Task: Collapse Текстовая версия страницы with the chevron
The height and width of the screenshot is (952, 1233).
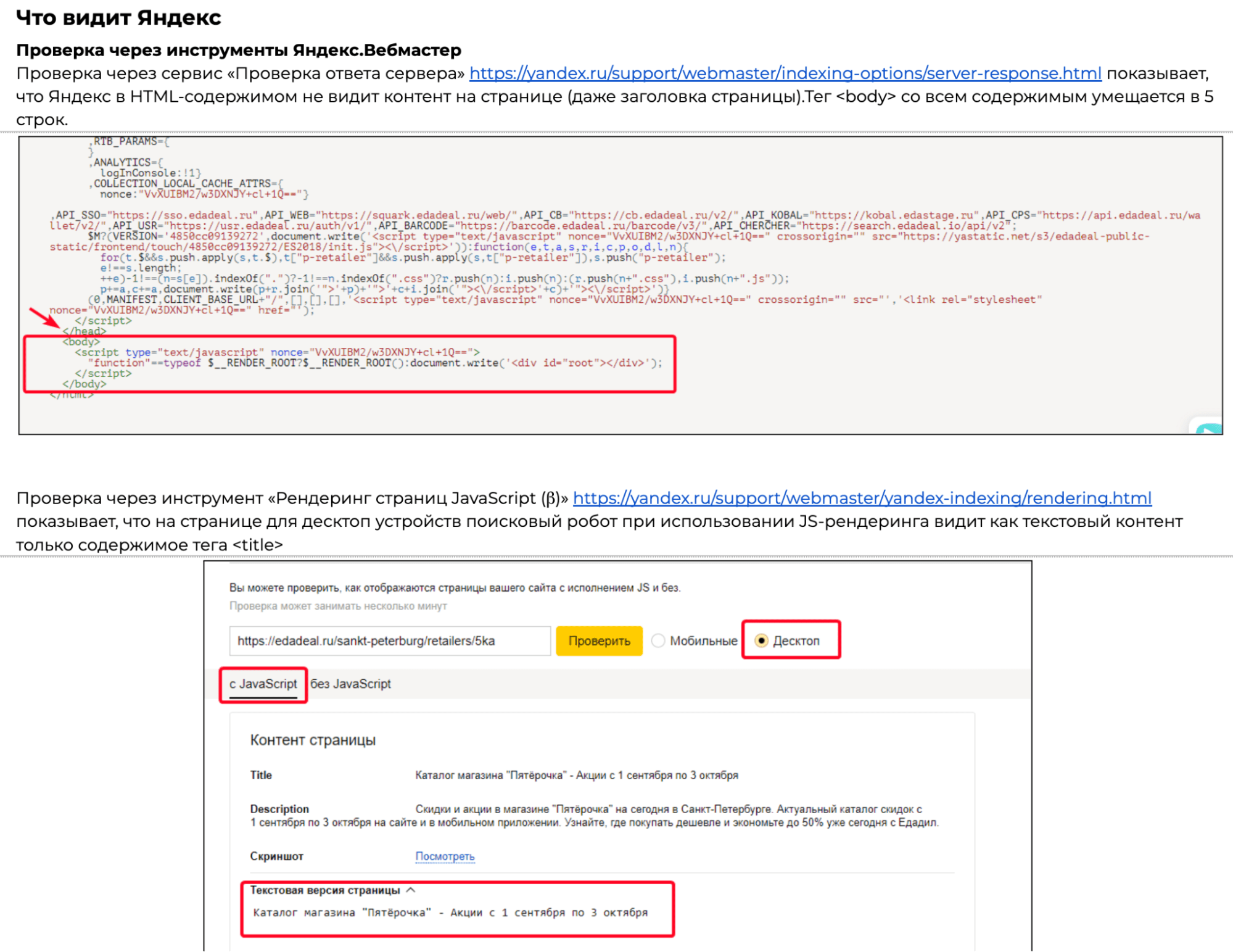Action: coord(411,890)
